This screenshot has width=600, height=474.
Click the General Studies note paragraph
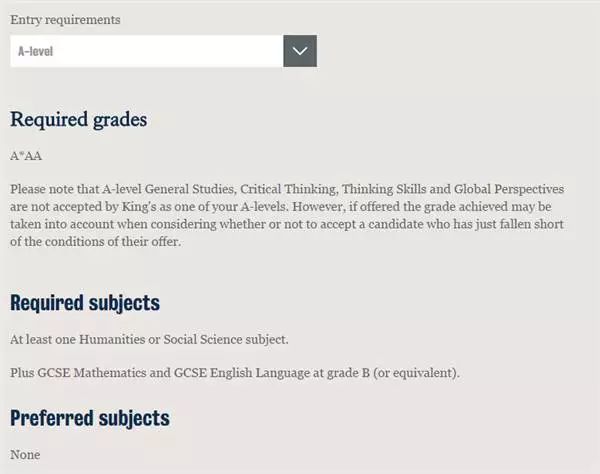[x=287, y=215]
